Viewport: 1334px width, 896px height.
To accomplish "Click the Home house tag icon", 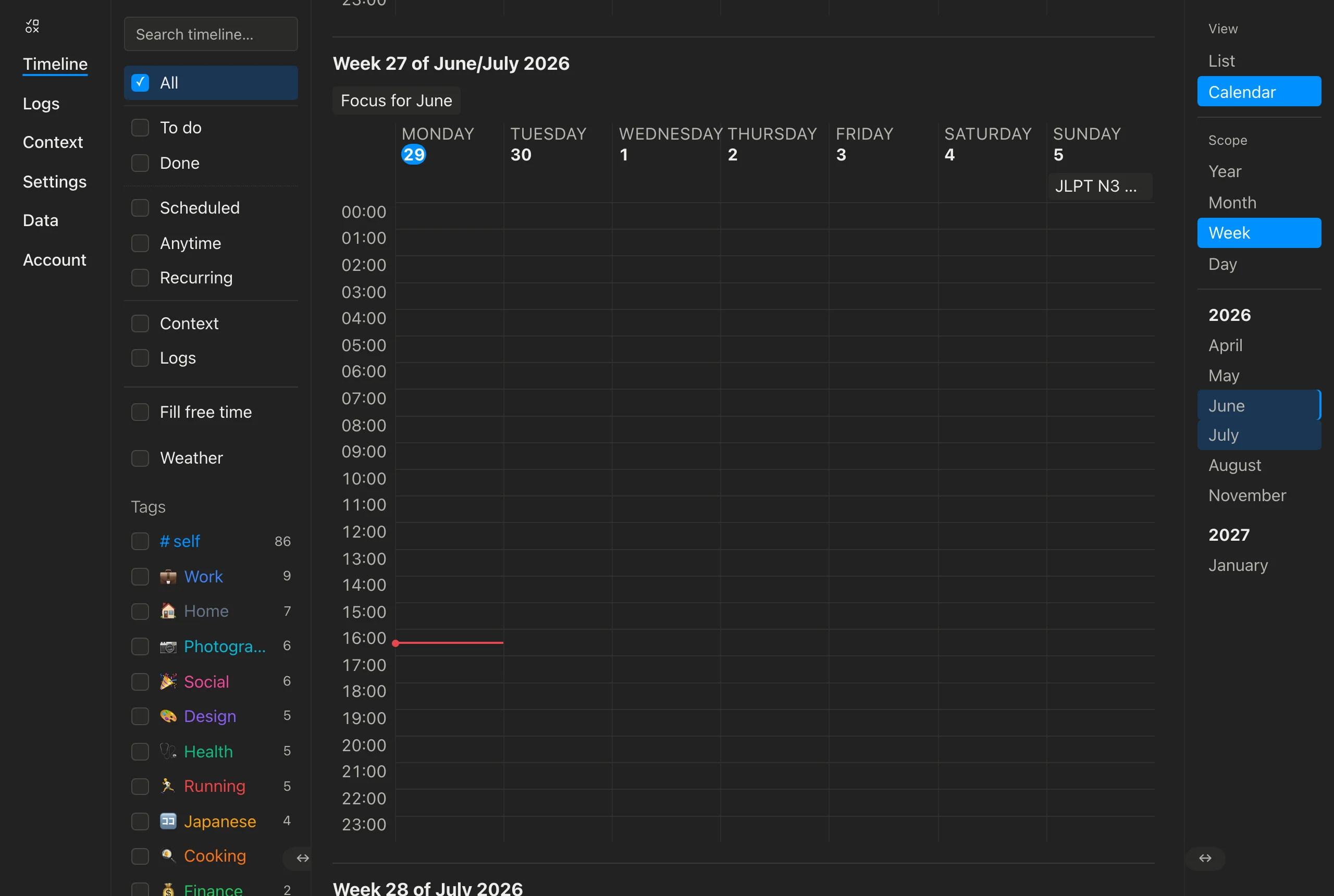I will coord(168,611).
